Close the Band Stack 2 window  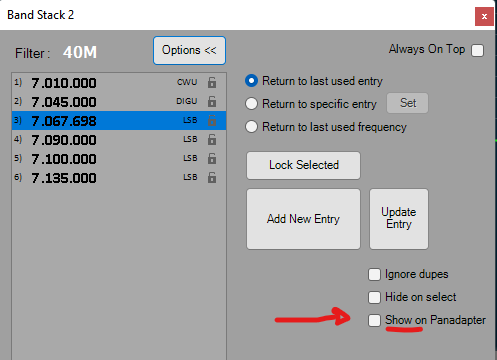(x=484, y=16)
